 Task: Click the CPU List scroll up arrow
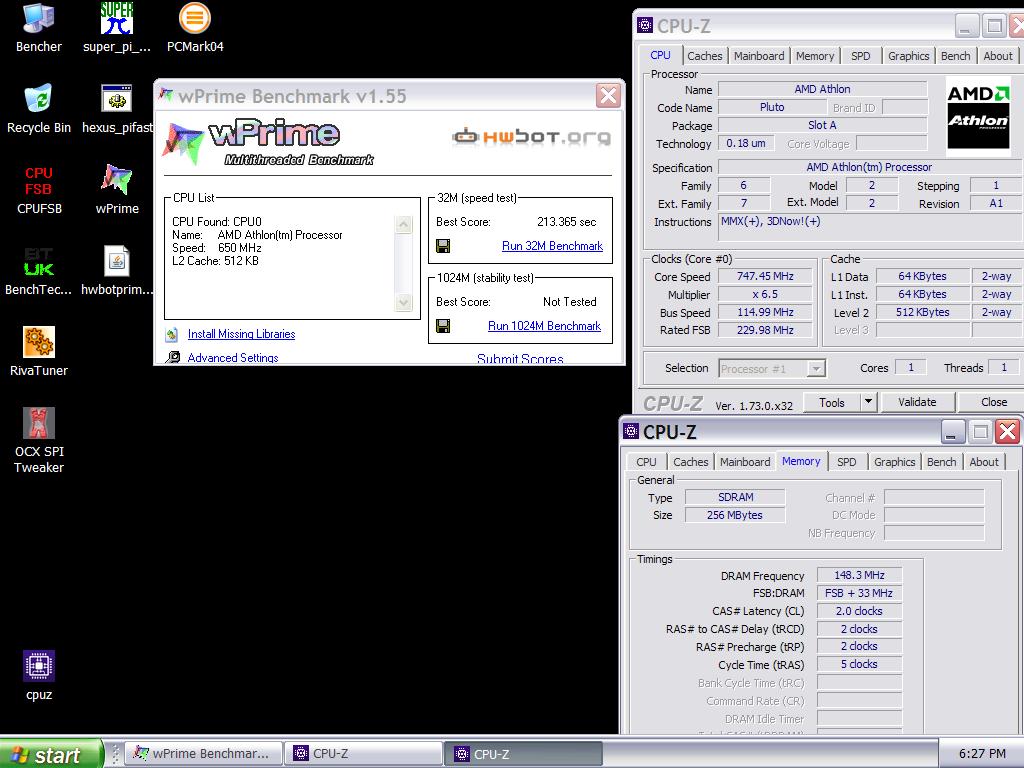pyautogui.click(x=404, y=225)
